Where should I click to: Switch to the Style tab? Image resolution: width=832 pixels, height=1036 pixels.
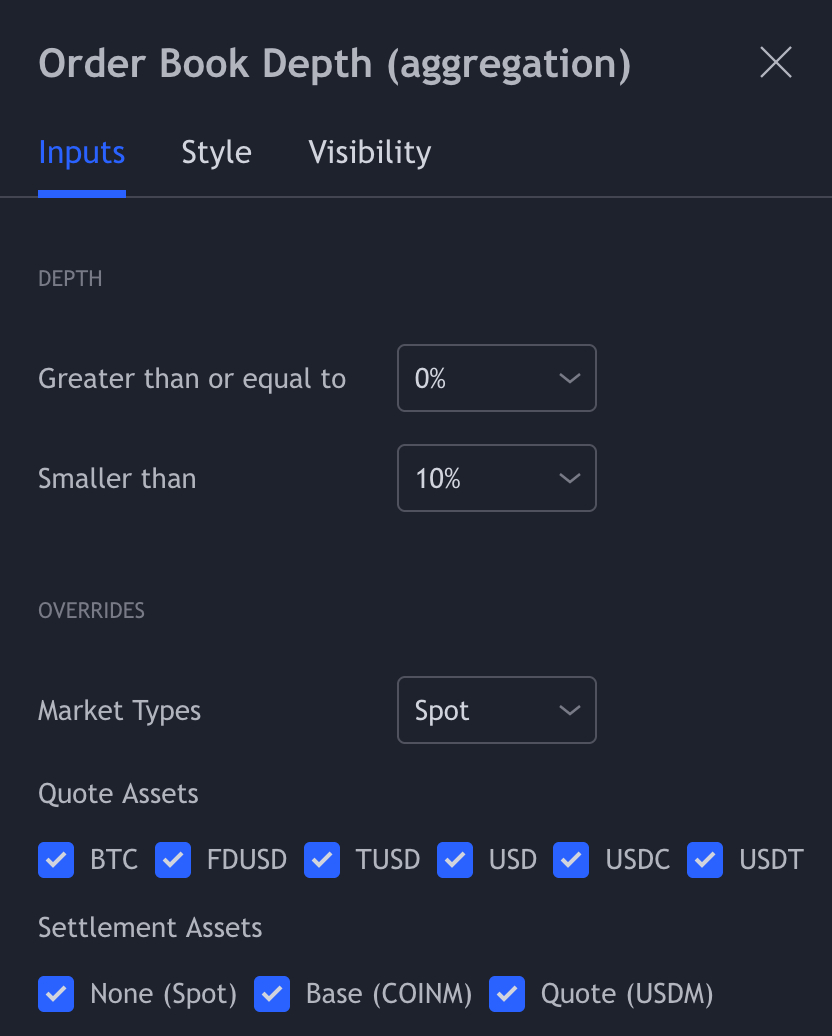(x=216, y=153)
